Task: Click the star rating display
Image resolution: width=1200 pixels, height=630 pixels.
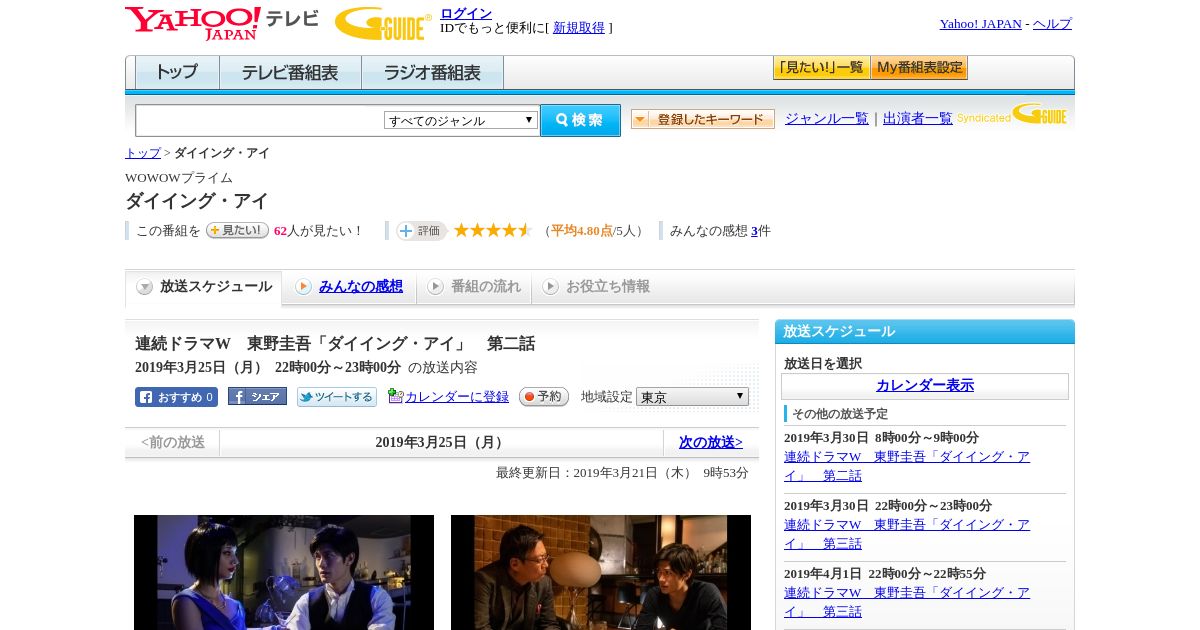Action: pyautogui.click(x=493, y=230)
